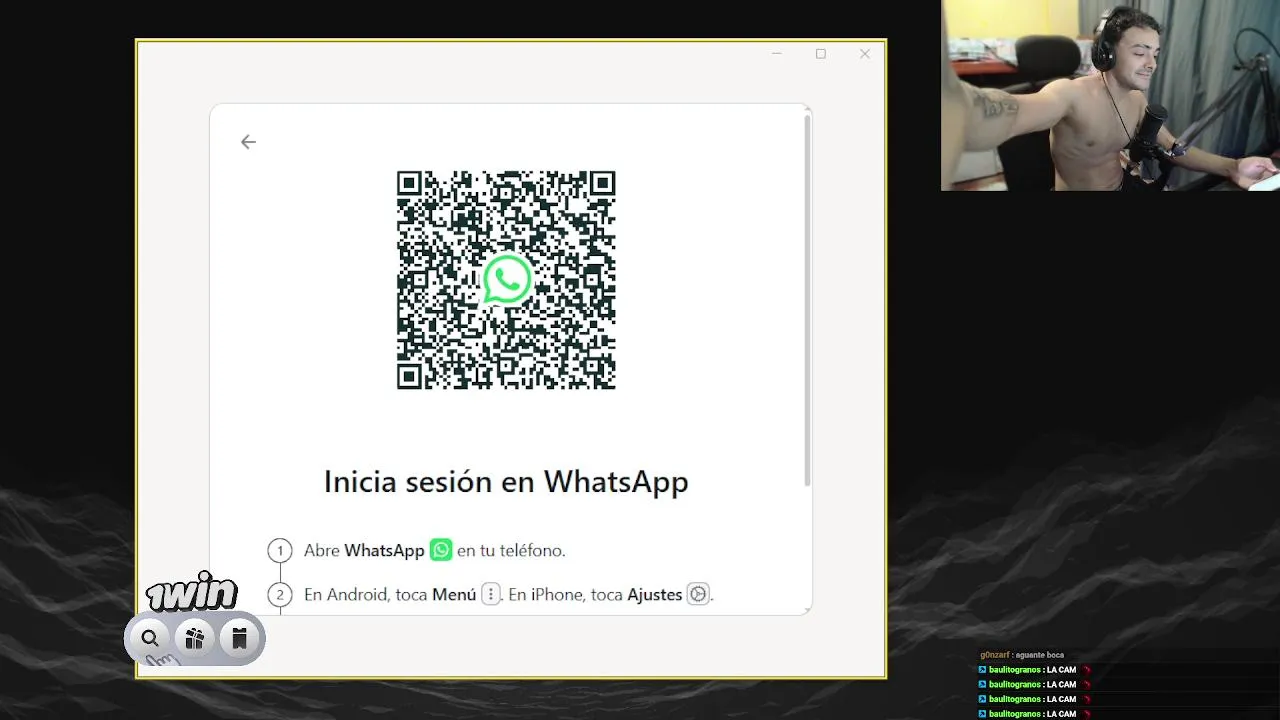Click the Menú three-dots icon in step 2
The width and height of the screenshot is (1280, 720).
[x=490, y=594]
